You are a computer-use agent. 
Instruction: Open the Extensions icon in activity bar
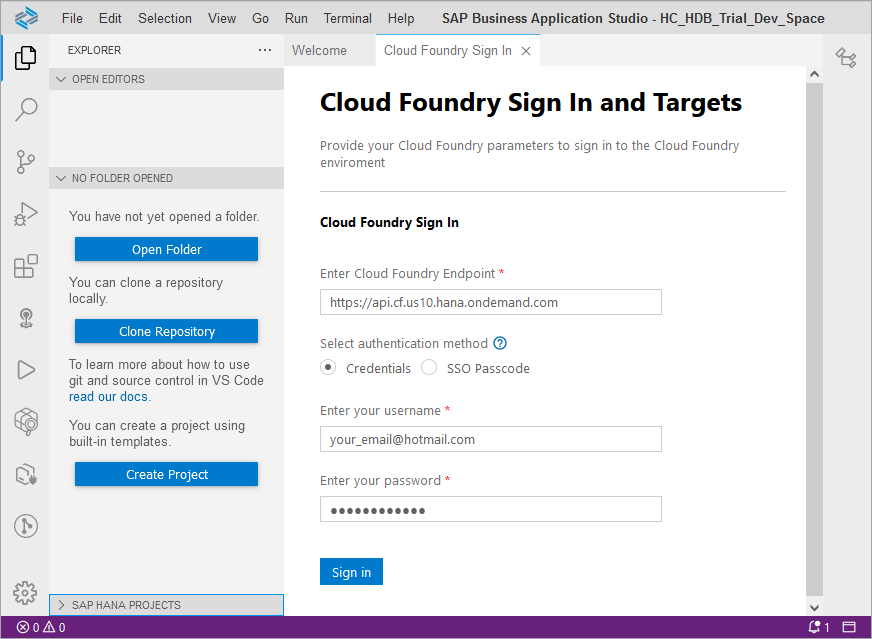[26, 266]
